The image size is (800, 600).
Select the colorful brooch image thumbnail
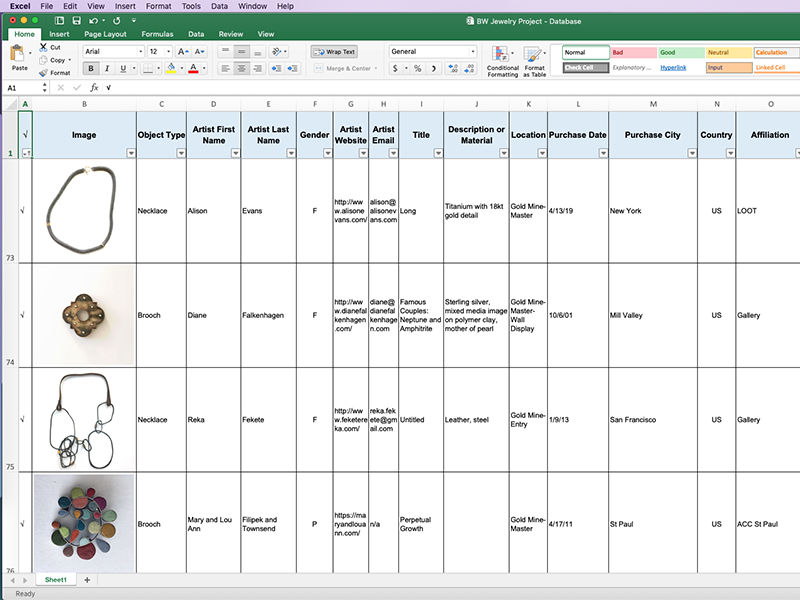[x=84, y=523]
